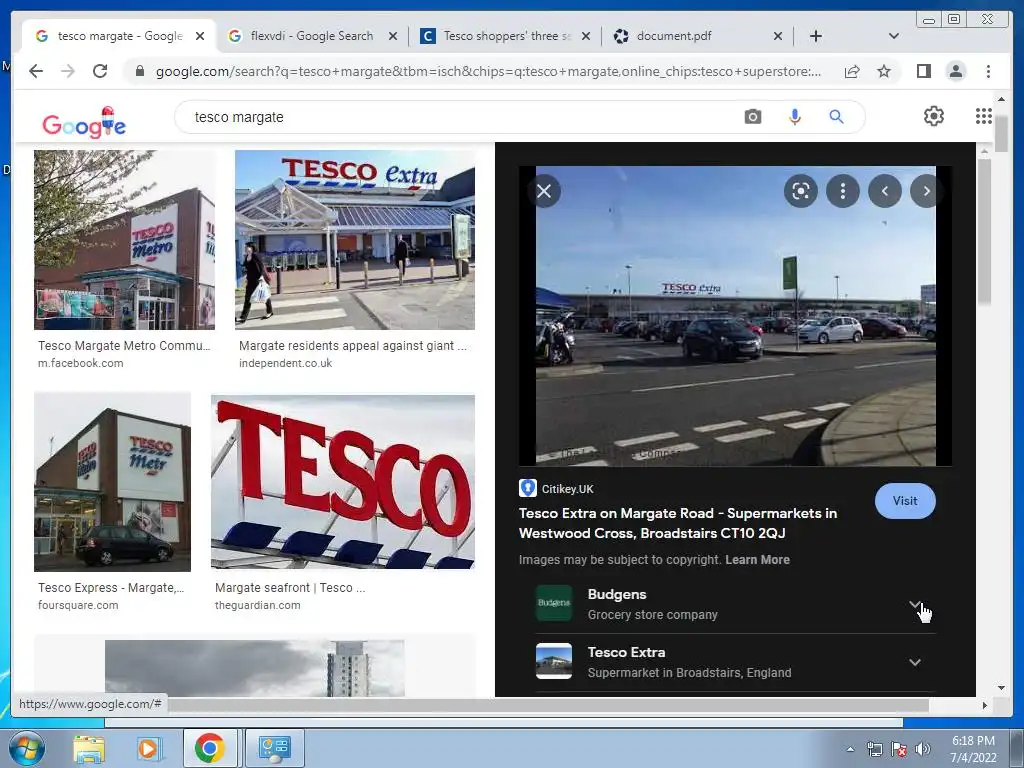Close the Tesco shoppers tab
The width and height of the screenshot is (1024, 768).
pos(586,36)
